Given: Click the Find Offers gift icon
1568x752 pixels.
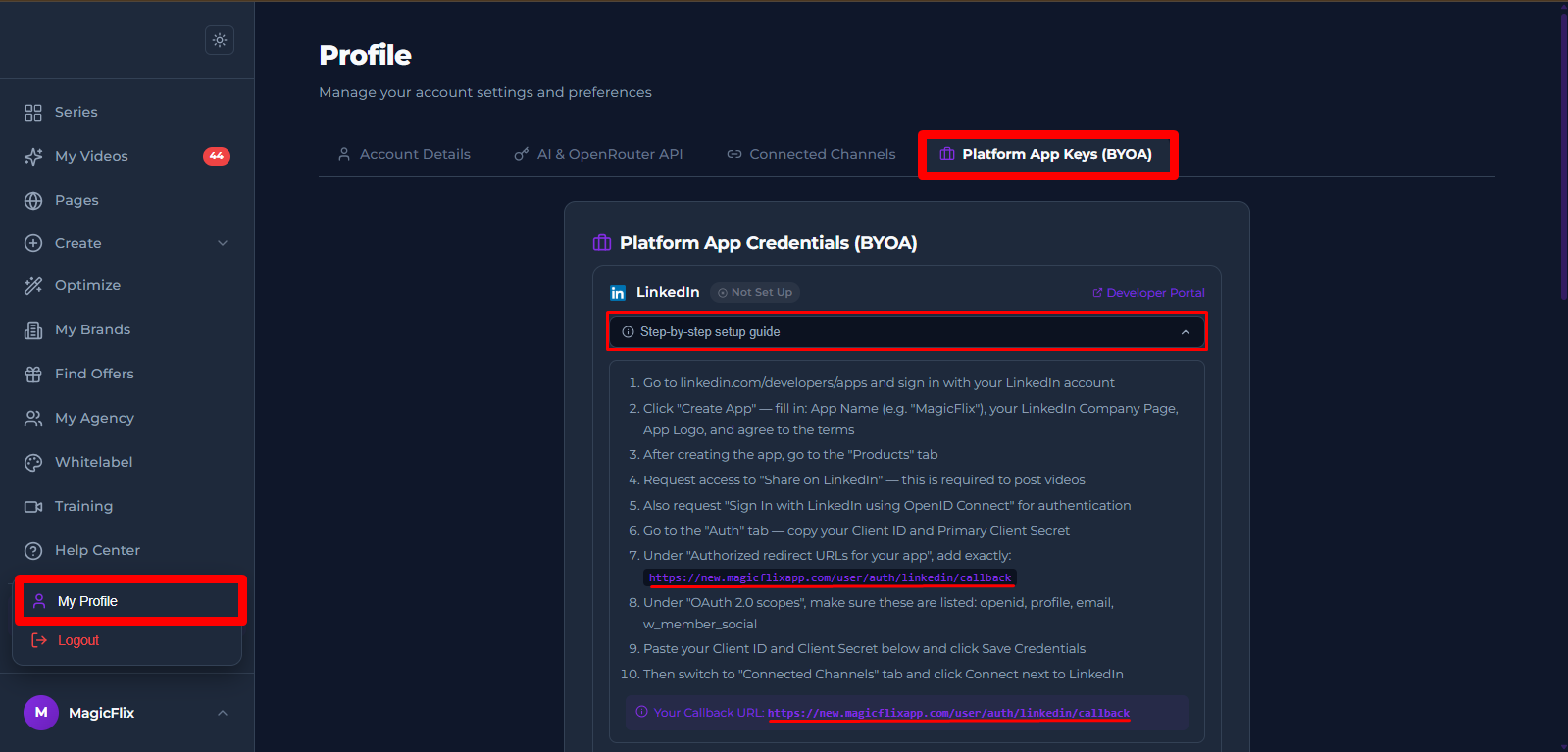Looking at the screenshot, I should coord(33,375).
